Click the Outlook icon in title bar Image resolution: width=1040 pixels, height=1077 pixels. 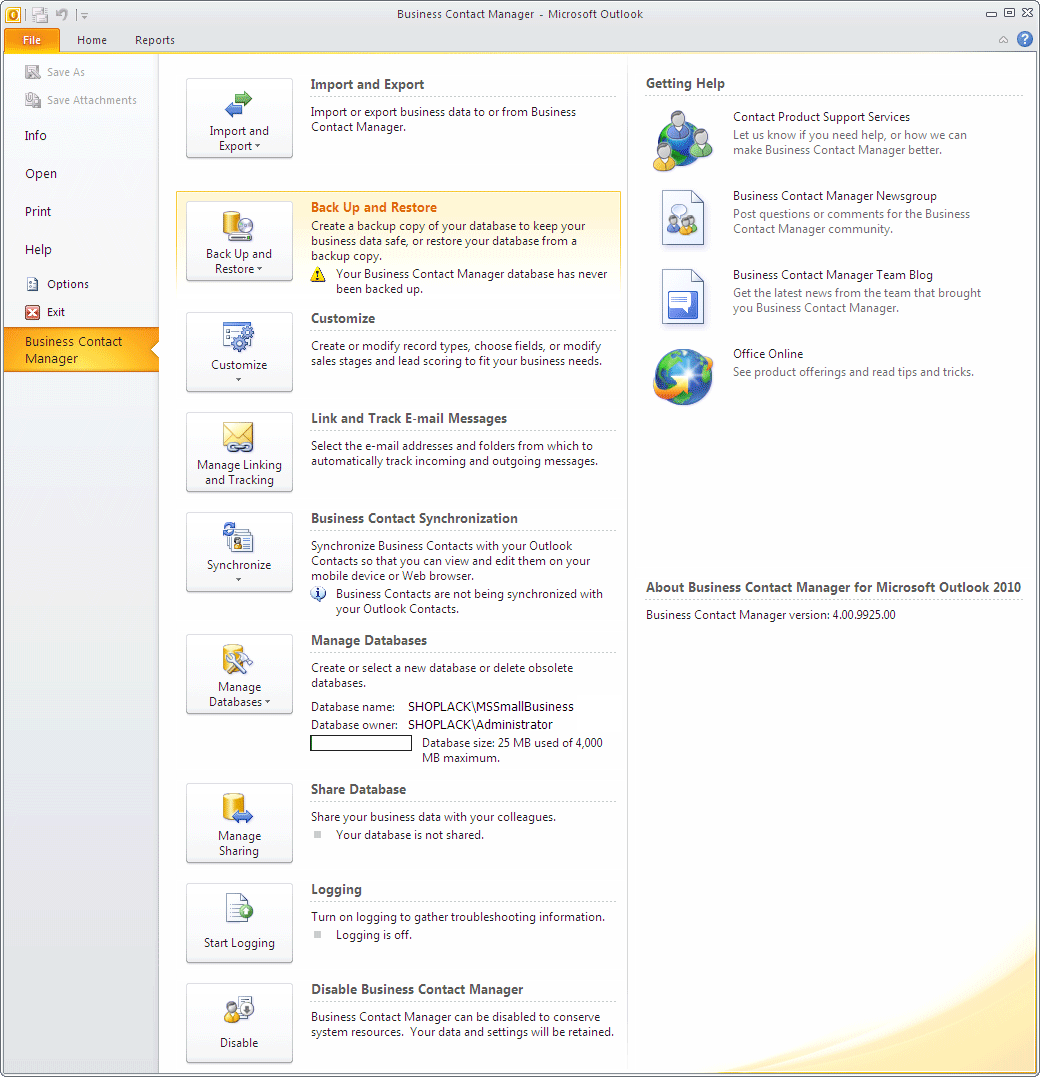[12, 14]
